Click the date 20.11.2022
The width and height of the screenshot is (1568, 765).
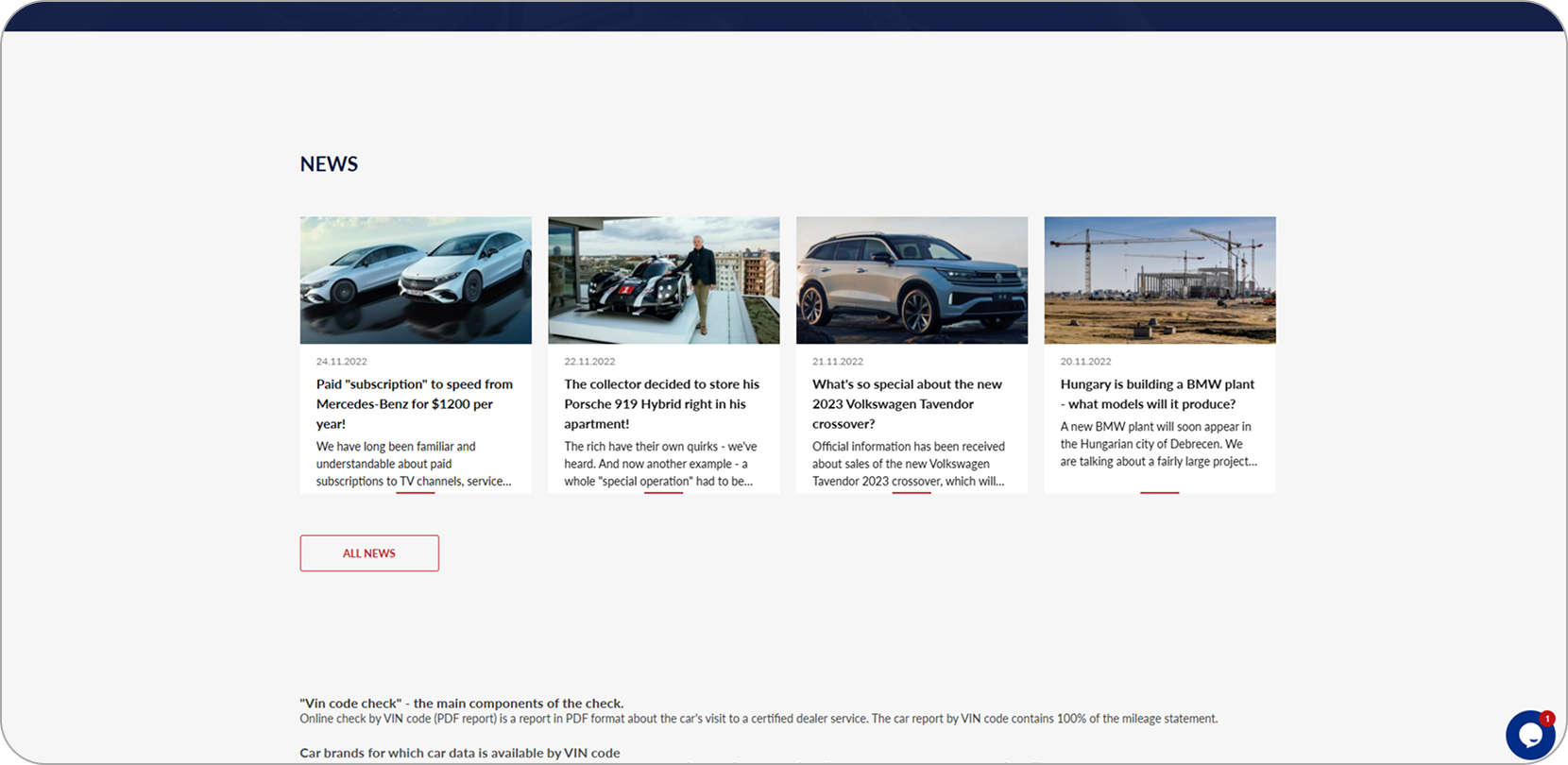1085,362
